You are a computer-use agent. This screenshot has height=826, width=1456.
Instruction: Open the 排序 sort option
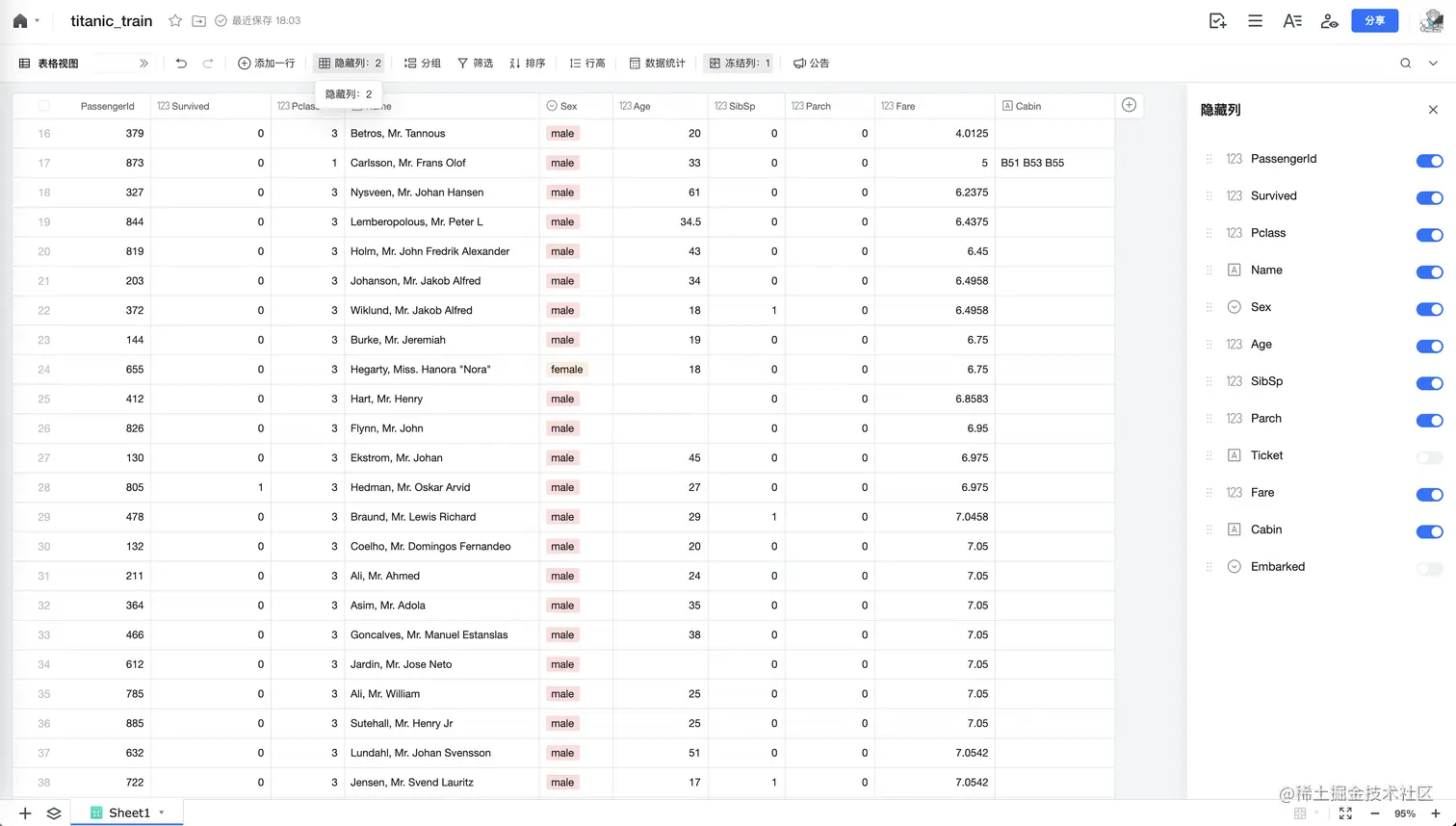(x=528, y=63)
